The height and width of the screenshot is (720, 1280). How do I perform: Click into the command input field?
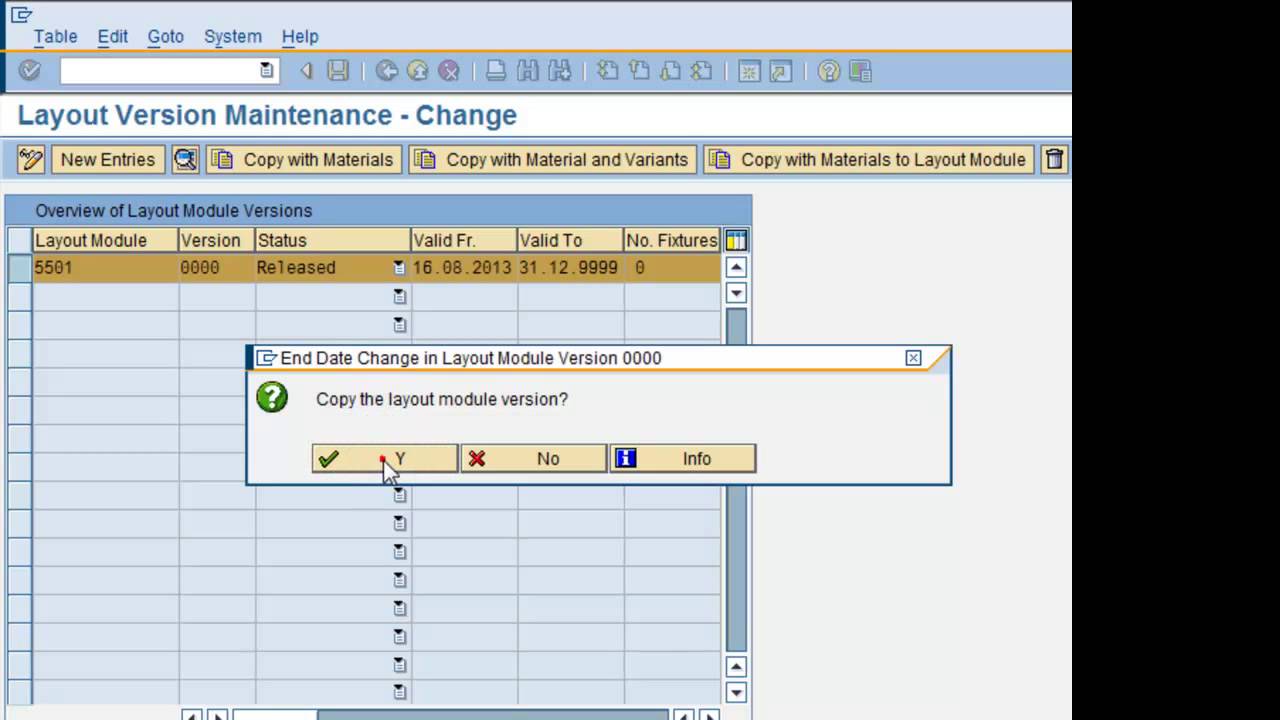pyautogui.click(x=158, y=71)
